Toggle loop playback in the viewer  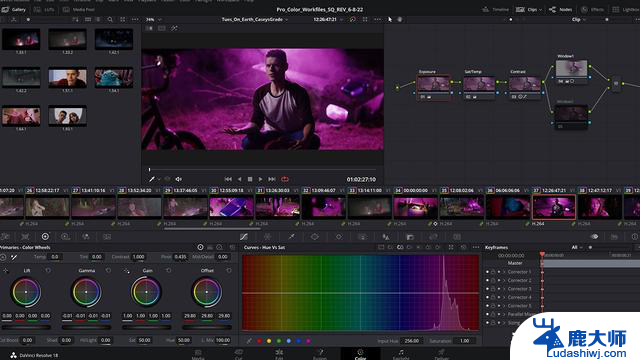pos(285,179)
